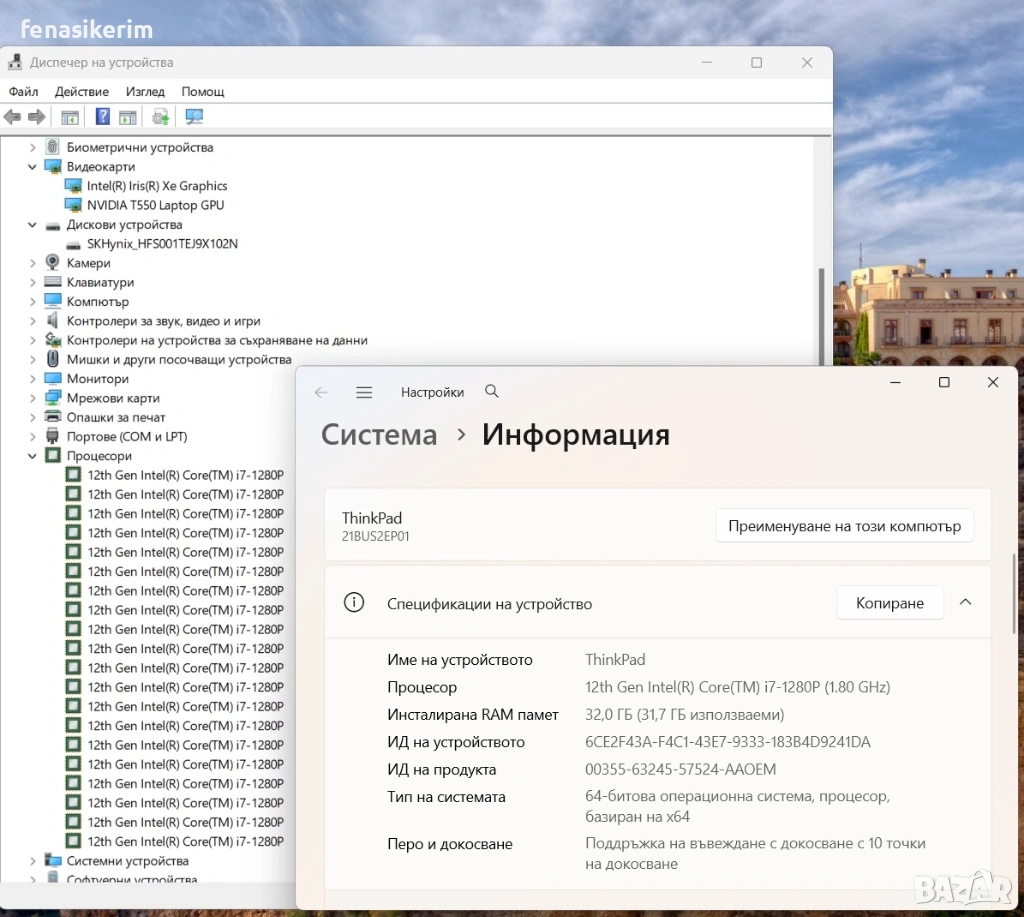The width and height of the screenshot is (1024, 917).
Task: Expand the Камери device category
Action: click(x=32, y=263)
